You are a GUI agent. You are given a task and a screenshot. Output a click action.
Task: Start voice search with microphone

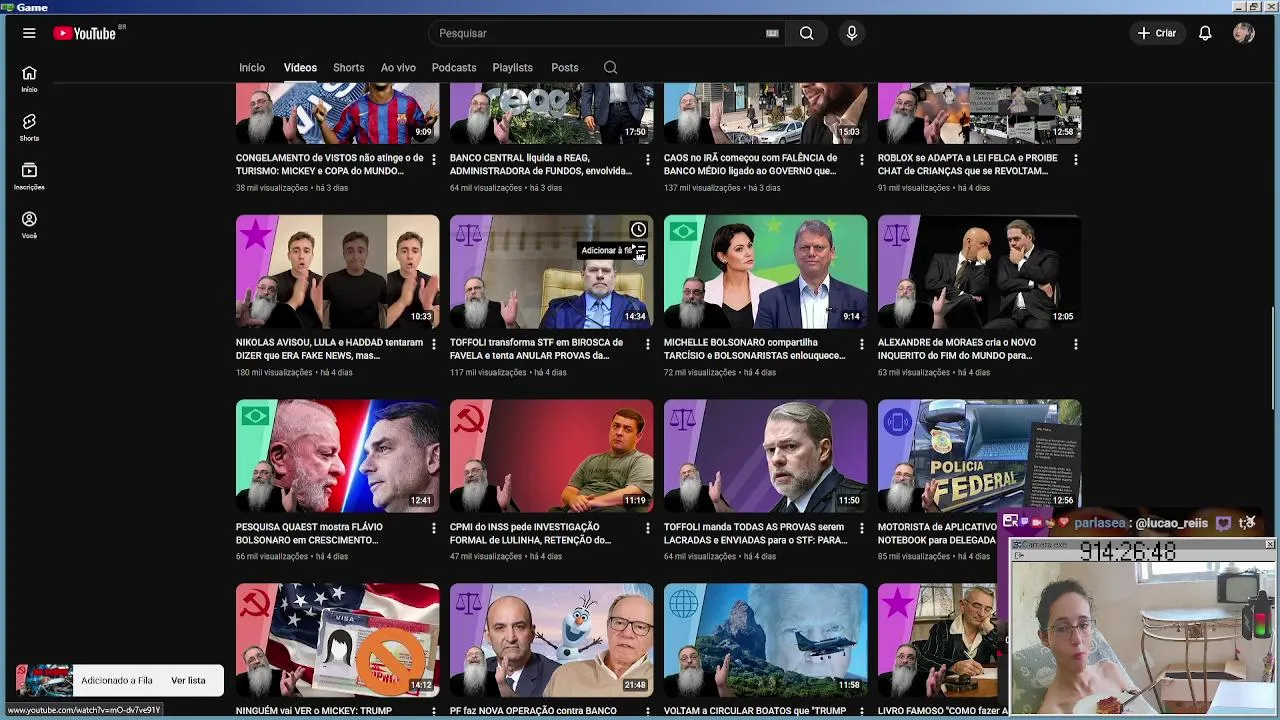(x=852, y=33)
